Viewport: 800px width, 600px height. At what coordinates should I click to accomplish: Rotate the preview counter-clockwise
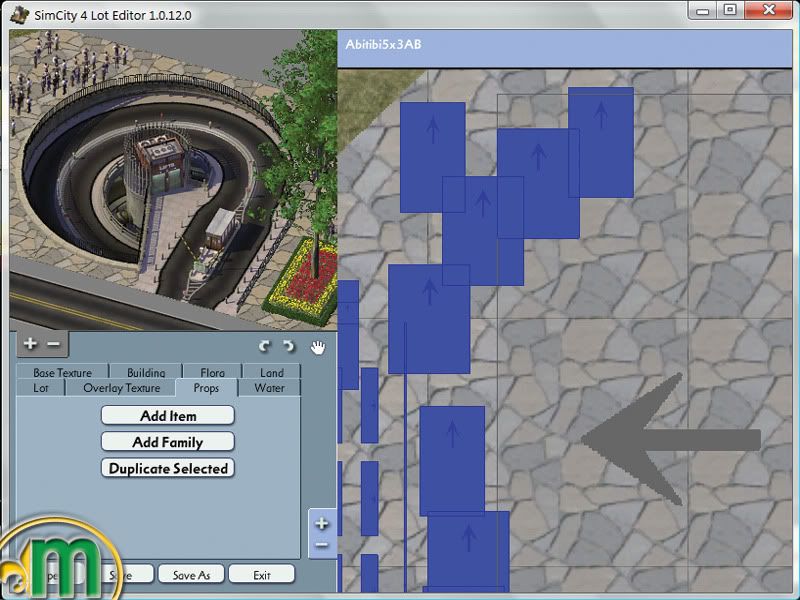tap(264, 346)
